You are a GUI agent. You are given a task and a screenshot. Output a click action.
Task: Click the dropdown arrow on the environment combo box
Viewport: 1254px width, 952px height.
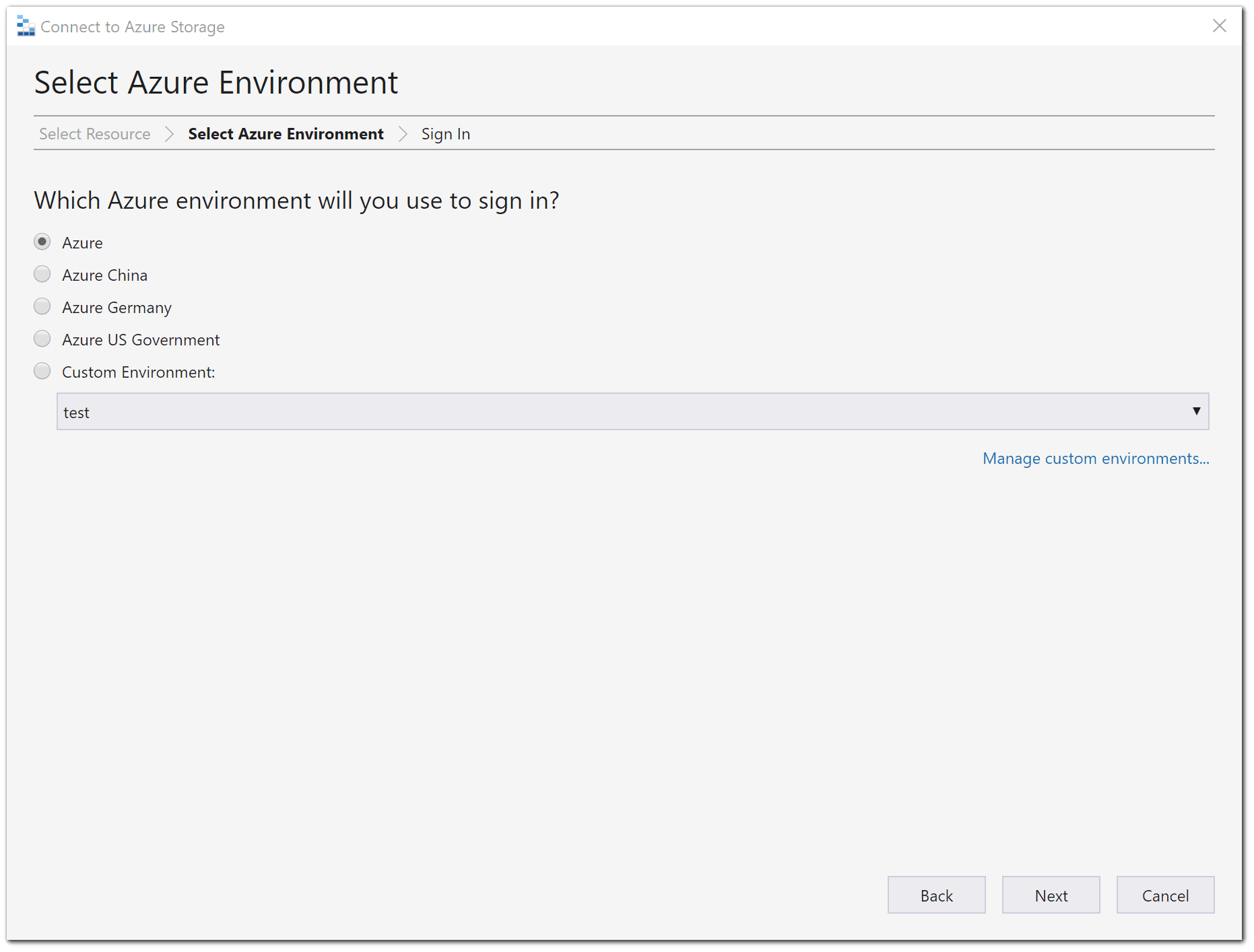[x=1195, y=411]
